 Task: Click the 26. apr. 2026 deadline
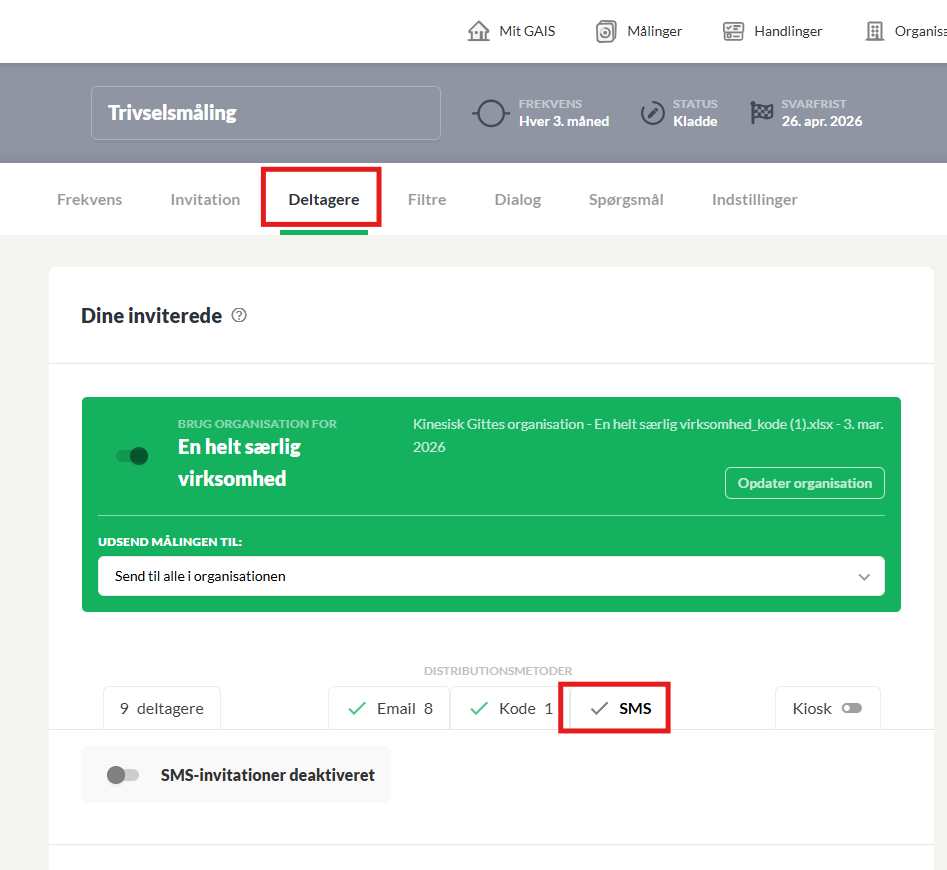[821, 121]
